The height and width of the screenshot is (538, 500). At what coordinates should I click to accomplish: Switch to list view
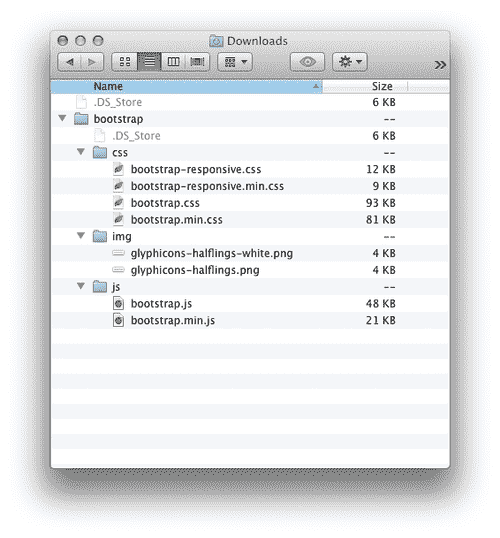click(x=149, y=62)
